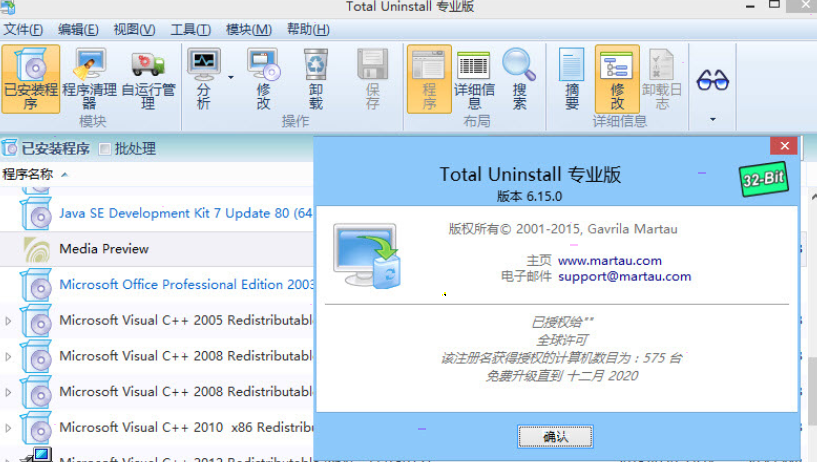Open the 编辑(E) menu
Screen dimensions: 817x462
(78, 30)
